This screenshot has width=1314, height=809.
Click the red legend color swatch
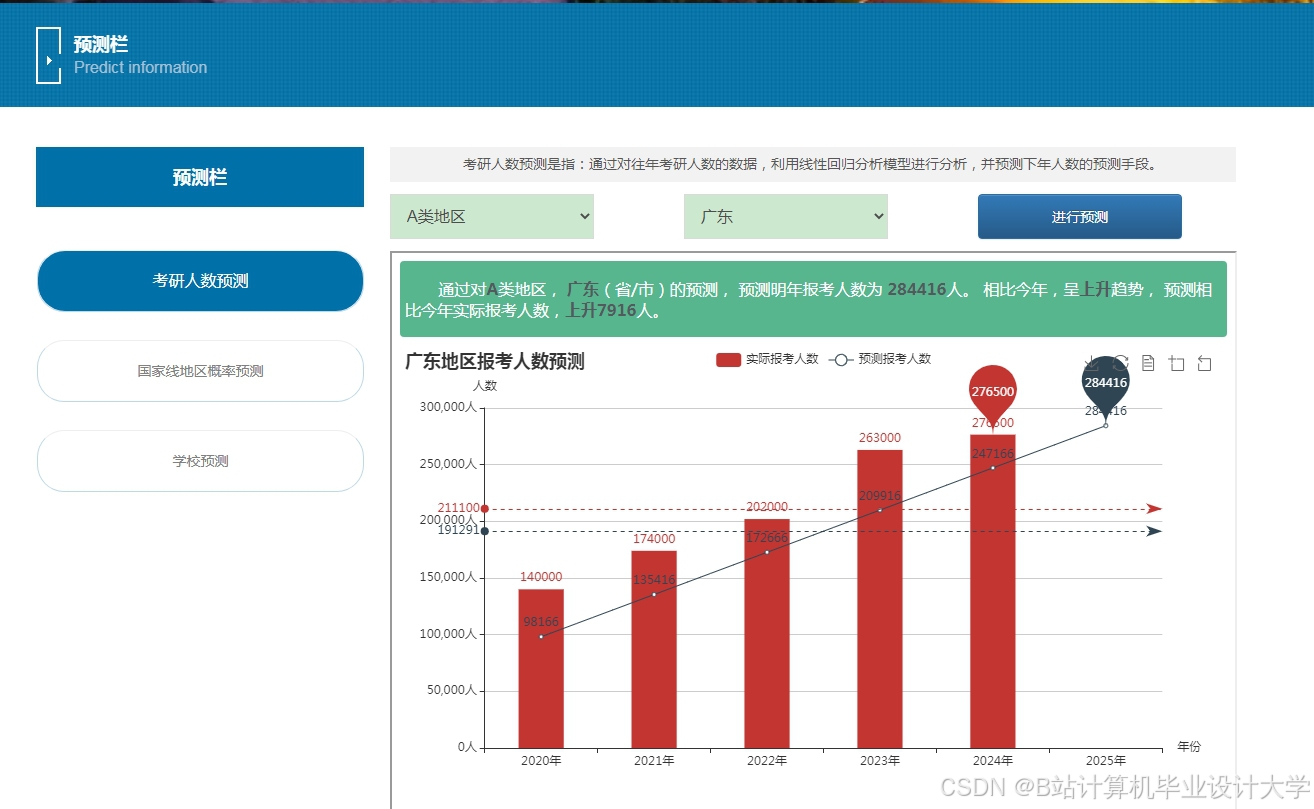(728, 359)
